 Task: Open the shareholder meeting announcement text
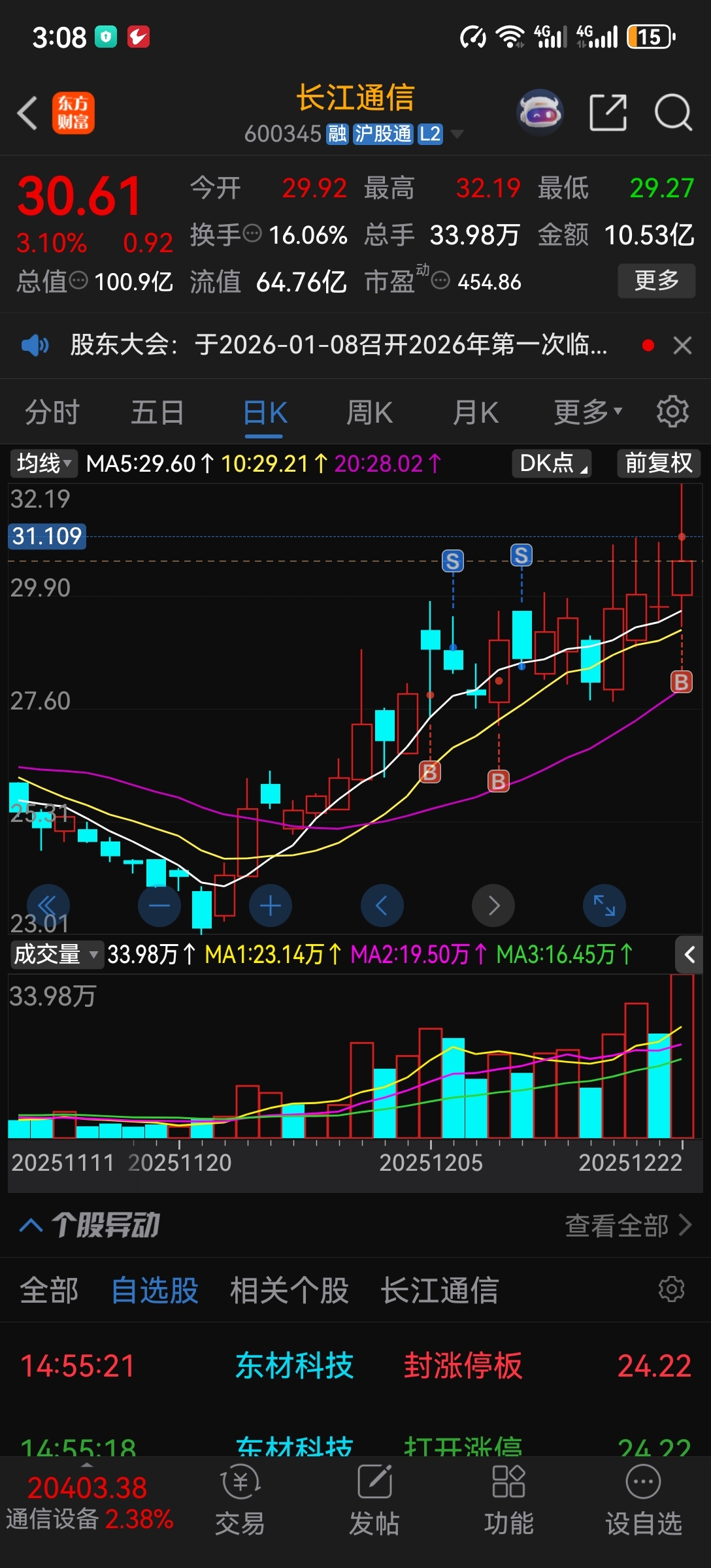coord(339,345)
